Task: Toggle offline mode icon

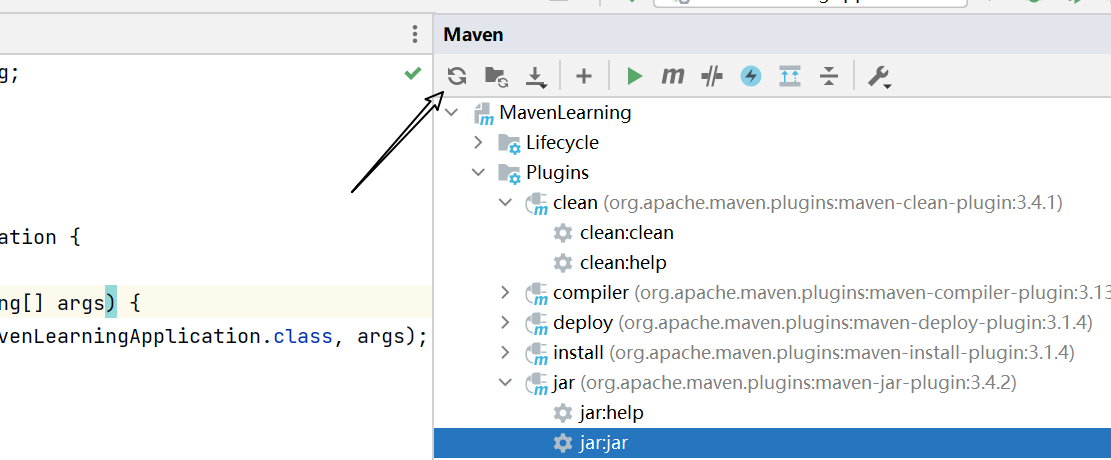Action: click(x=711, y=76)
